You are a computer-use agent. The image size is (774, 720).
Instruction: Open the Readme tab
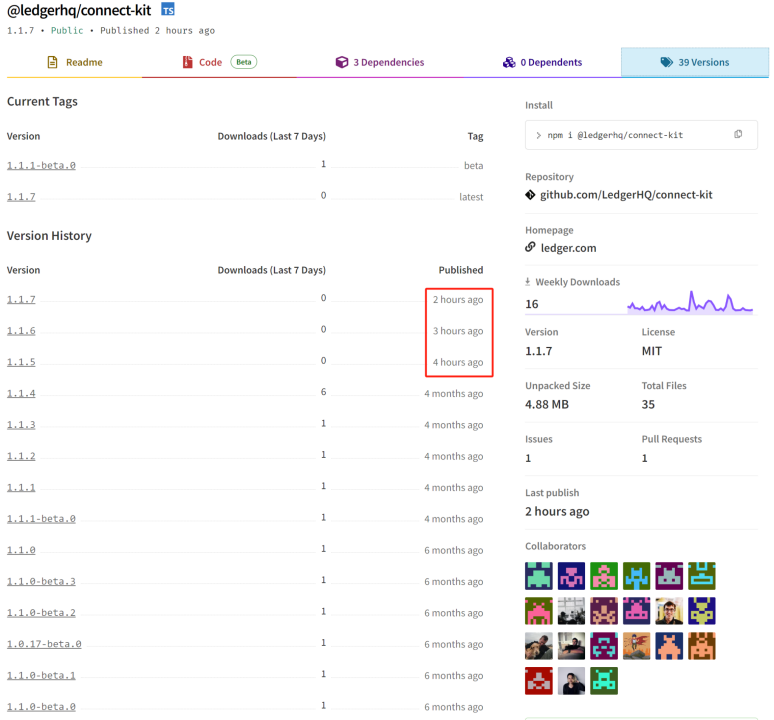(75, 62)
